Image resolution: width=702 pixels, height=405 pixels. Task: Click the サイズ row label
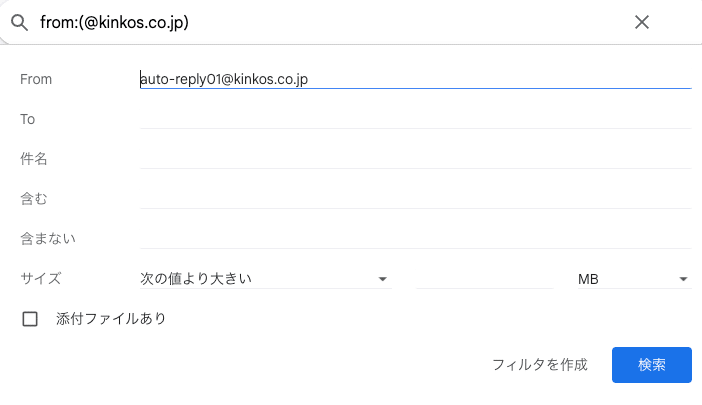41,279
